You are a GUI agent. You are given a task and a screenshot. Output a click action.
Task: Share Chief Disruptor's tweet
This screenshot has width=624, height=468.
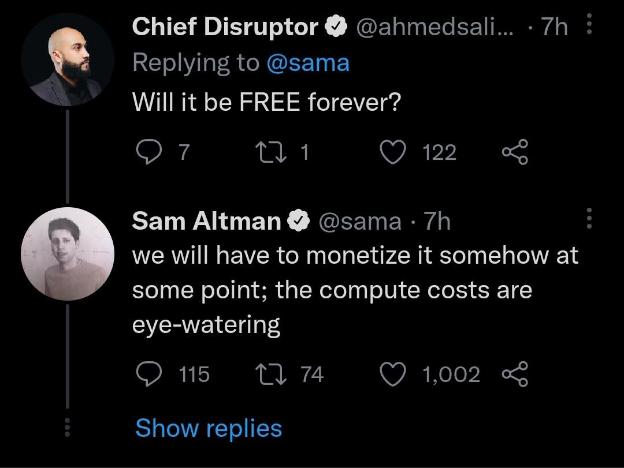click(x=515, y=152)
